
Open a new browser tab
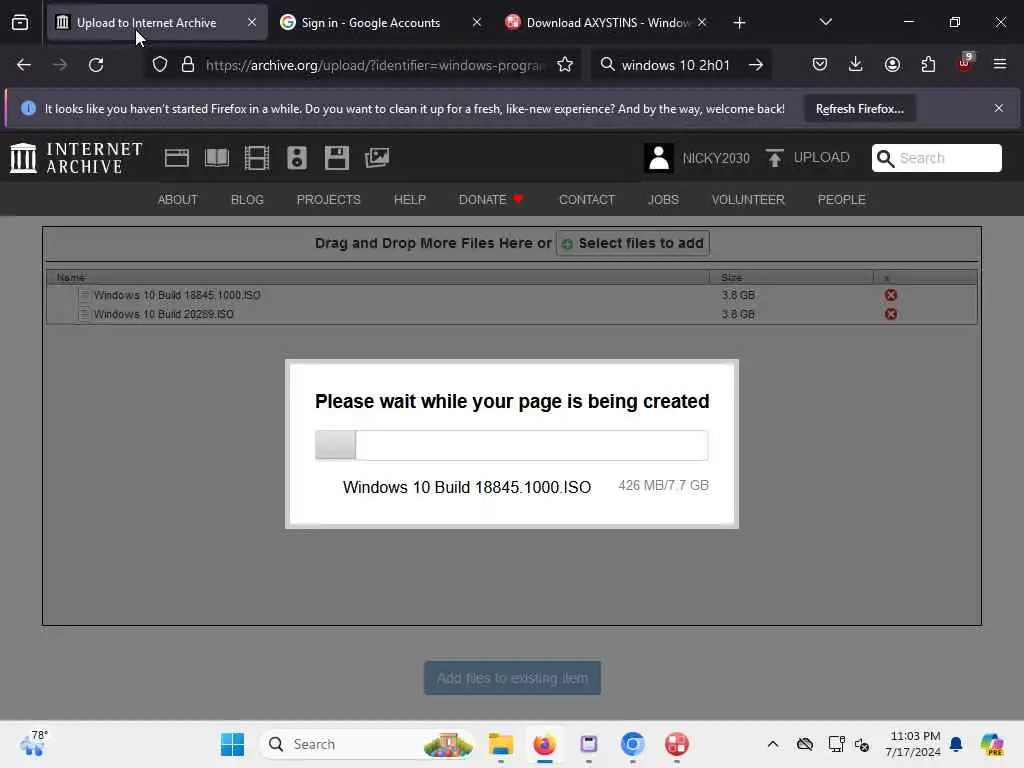[x=739, y=23]
